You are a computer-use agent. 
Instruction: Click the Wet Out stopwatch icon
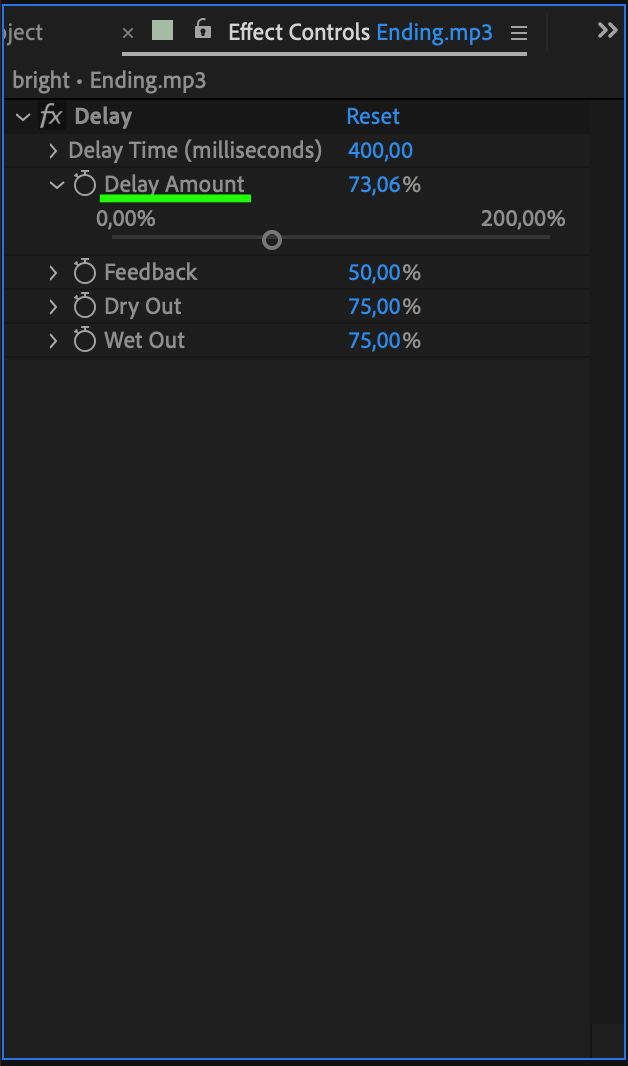(x=85, y=341)
